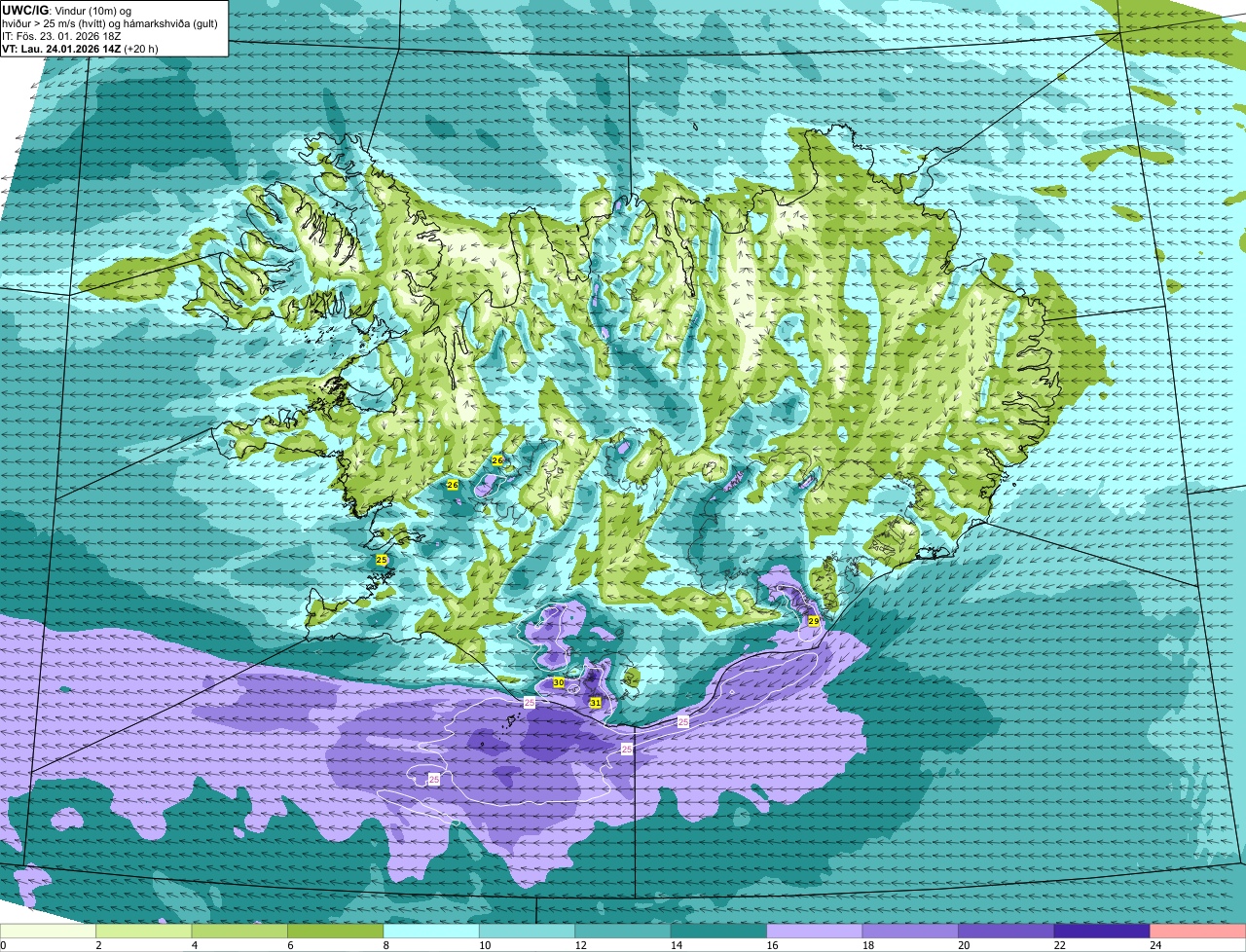Click the 14–16 dark teal legend band
Image resolution: width=1246 pixels, height=952 pixels.
coord(718,932)
